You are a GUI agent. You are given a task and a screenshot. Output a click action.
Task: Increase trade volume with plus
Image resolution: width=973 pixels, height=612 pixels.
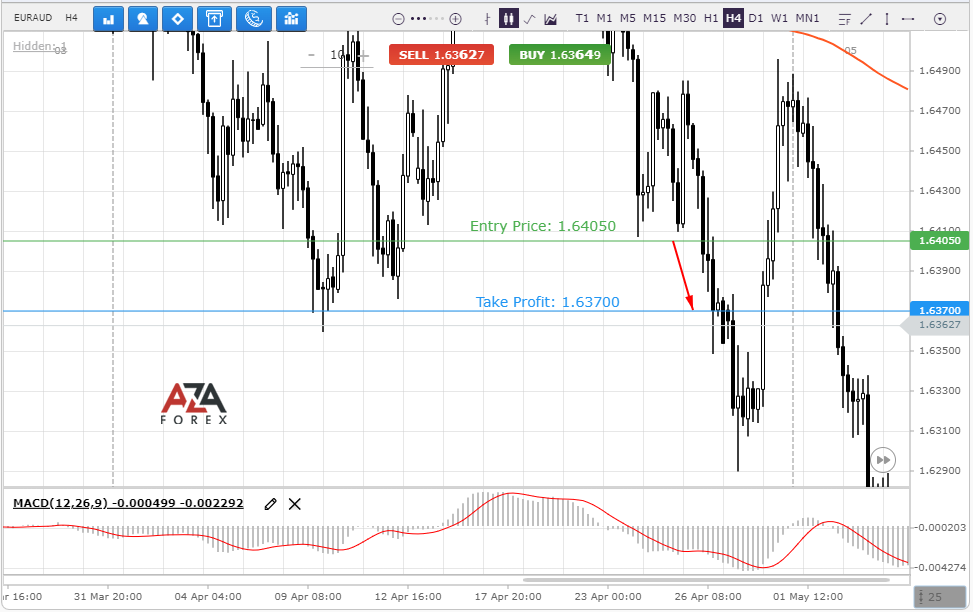(364, 55)
